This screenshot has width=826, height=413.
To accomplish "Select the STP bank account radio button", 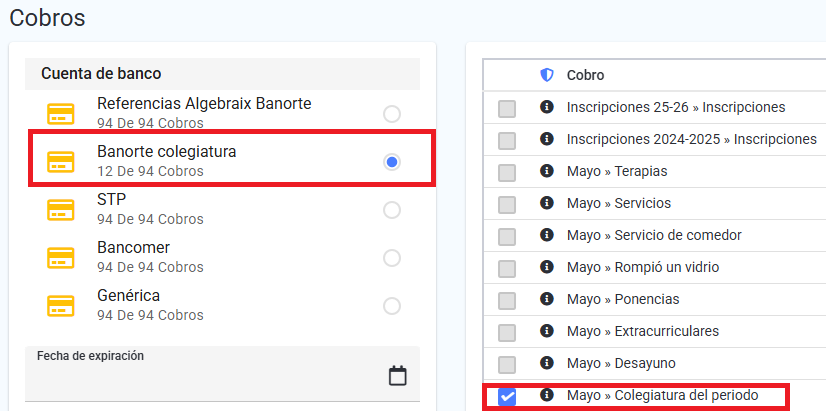I will pyautogui.click(x=392, y=210).
